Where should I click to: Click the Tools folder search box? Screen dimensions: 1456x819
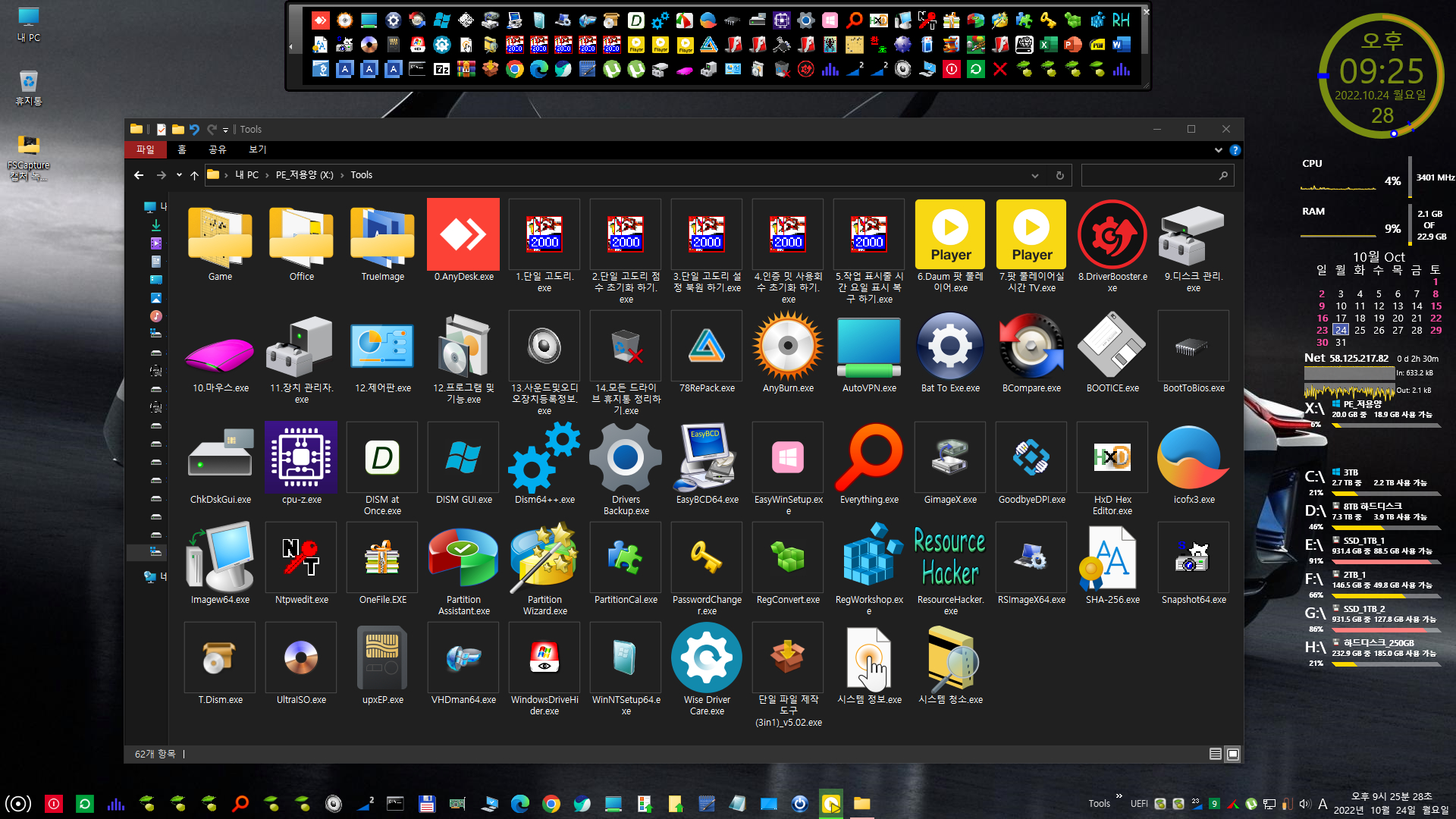point(1157,175)
